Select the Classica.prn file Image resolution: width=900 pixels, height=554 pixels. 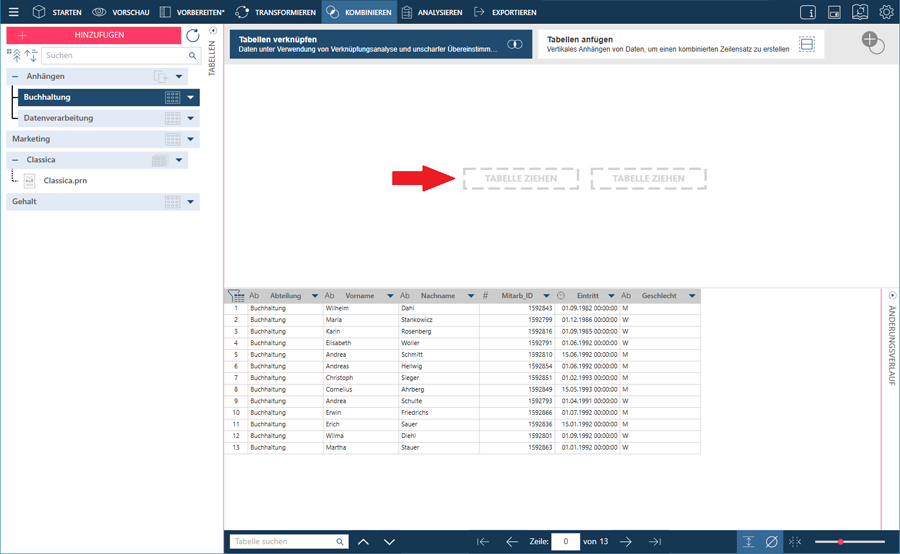pos(65,180)
